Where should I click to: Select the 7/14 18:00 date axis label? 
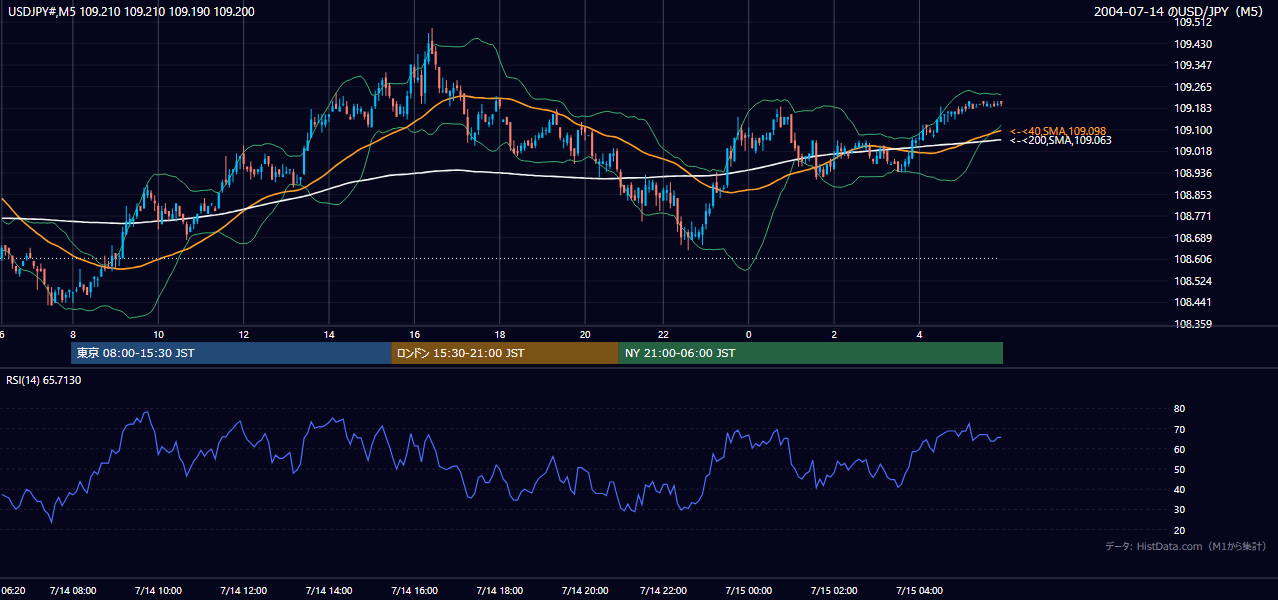click(499, 591)
